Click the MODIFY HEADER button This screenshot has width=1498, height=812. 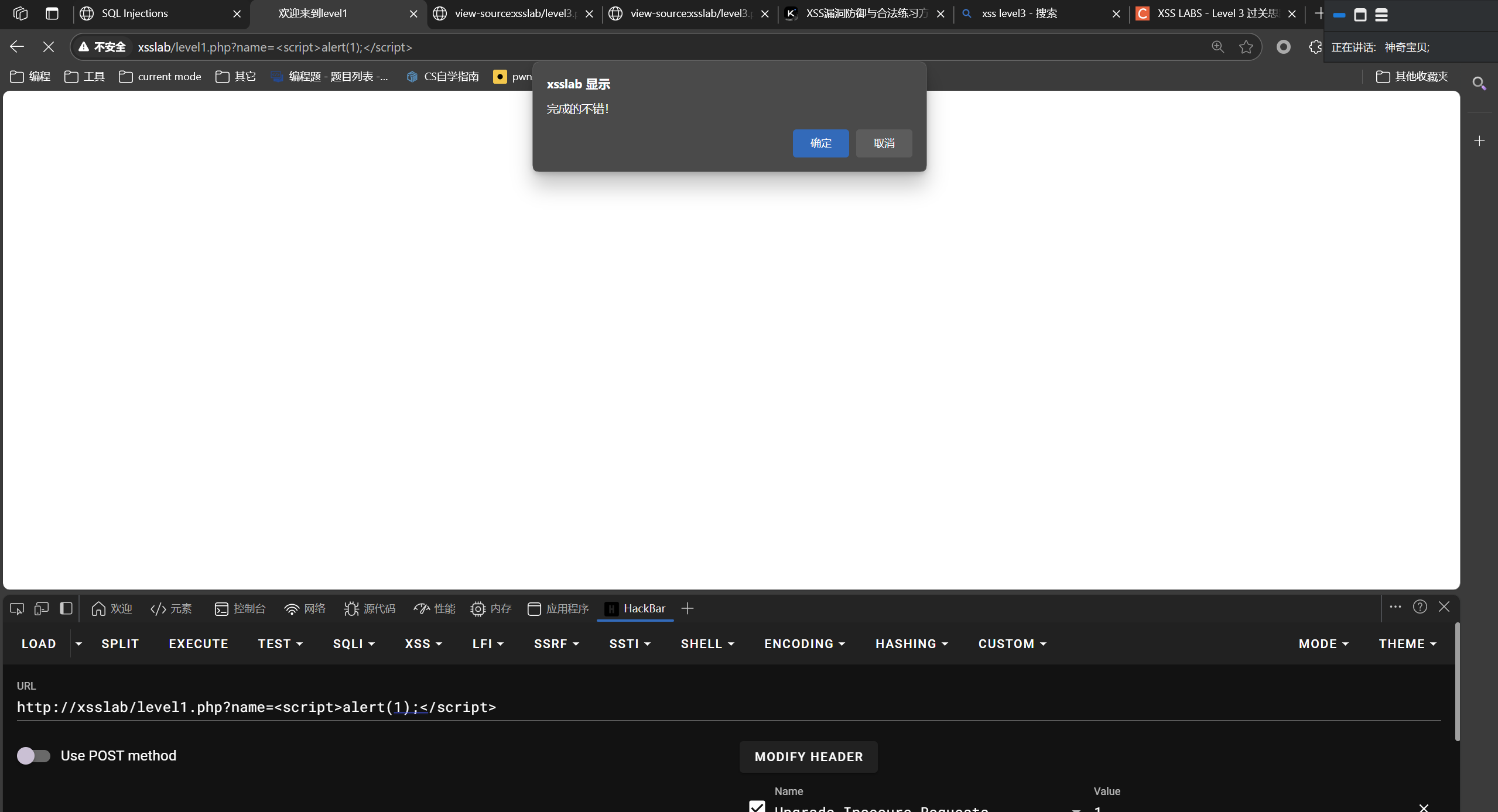point(809,757)
